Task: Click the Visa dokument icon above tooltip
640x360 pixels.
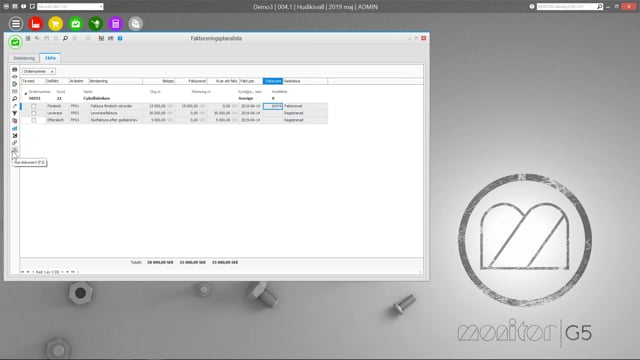Action: pos(15,150)
